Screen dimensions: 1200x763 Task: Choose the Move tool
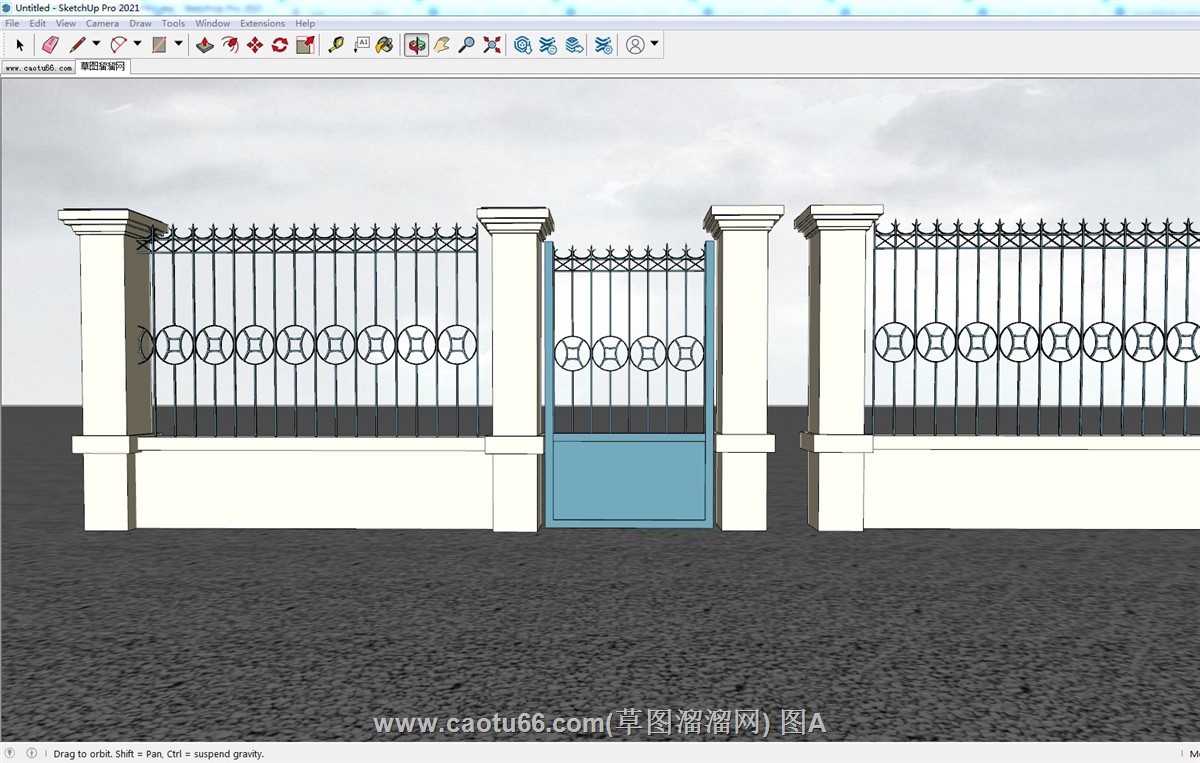(255, 45)
